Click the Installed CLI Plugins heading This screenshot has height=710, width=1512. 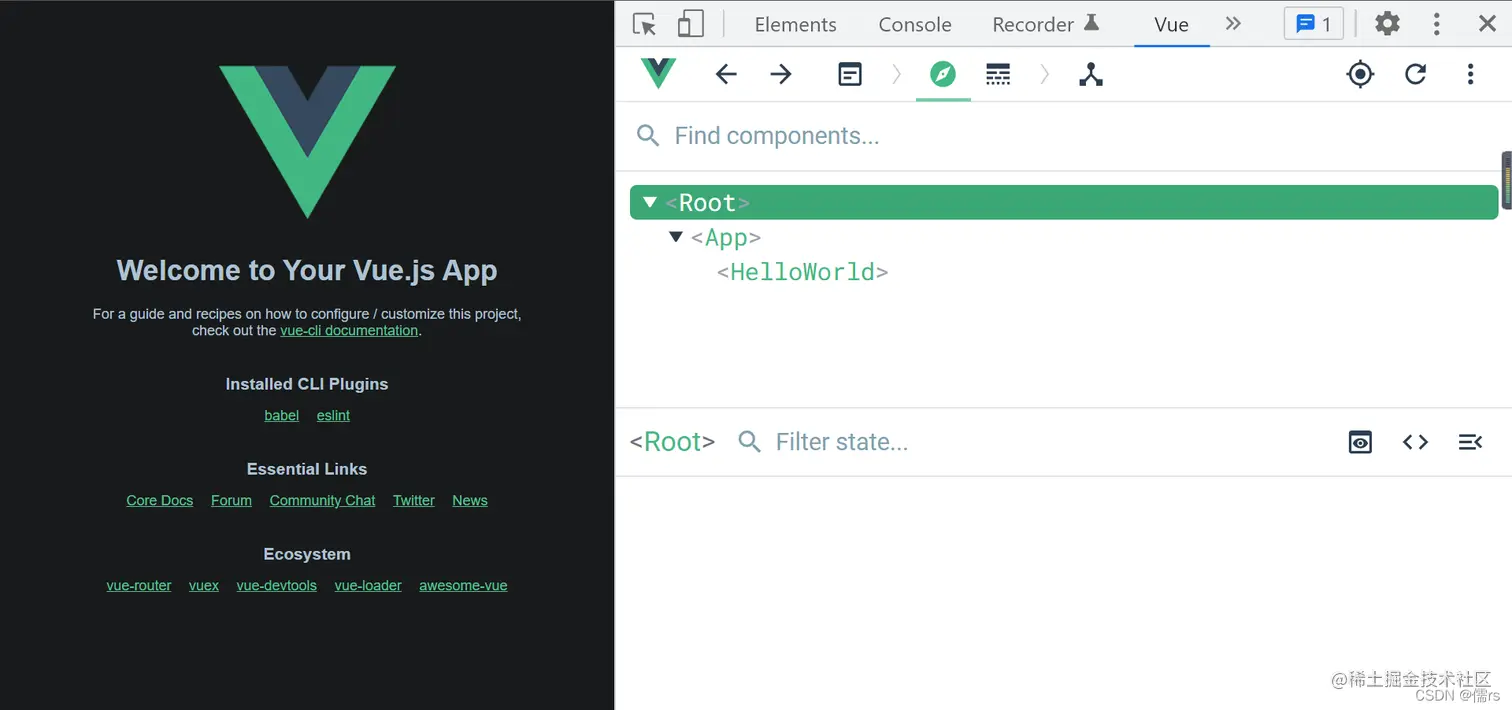307,384
